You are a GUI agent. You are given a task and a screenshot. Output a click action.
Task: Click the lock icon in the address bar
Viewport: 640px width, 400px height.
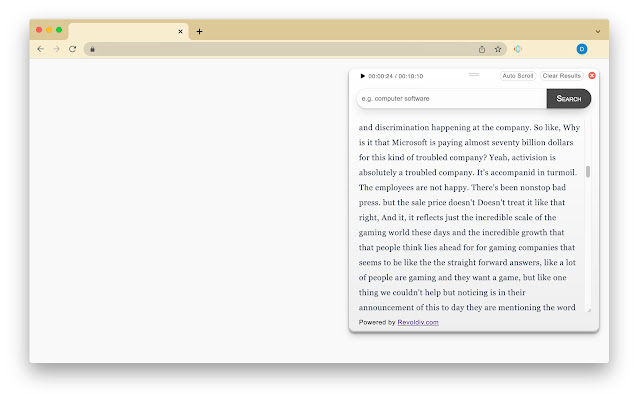point(93,49)
